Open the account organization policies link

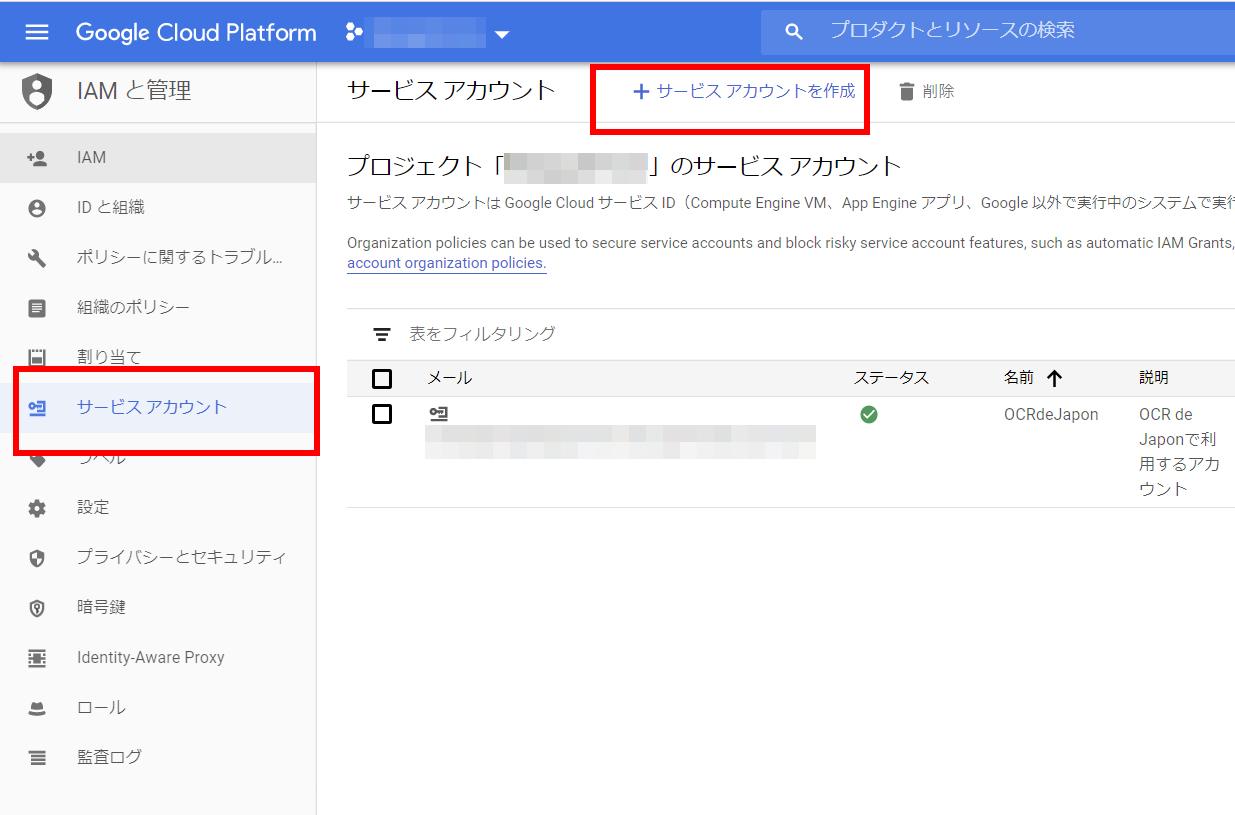tap(446, 263)
